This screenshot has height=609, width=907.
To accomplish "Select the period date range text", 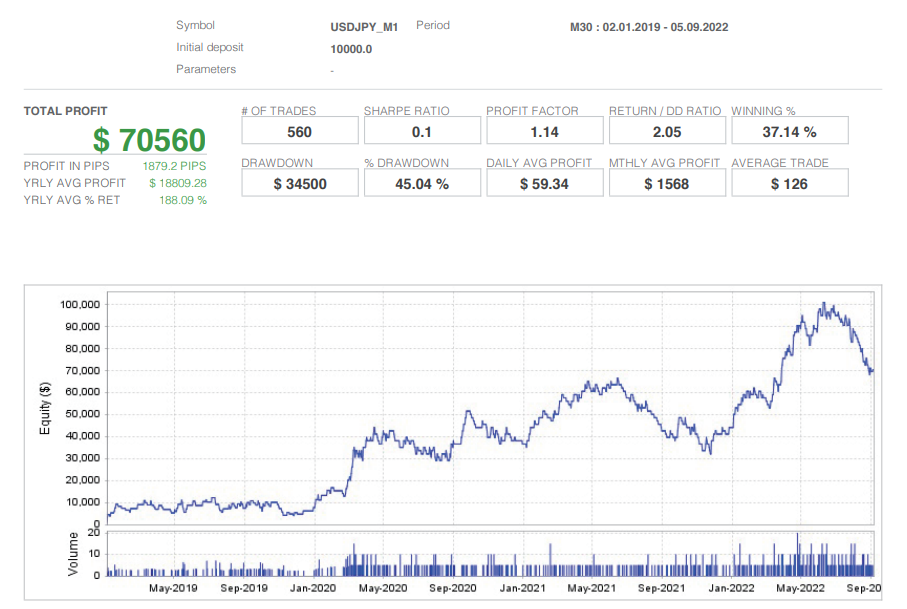I will pyautogui.click(x=648, y=27).
